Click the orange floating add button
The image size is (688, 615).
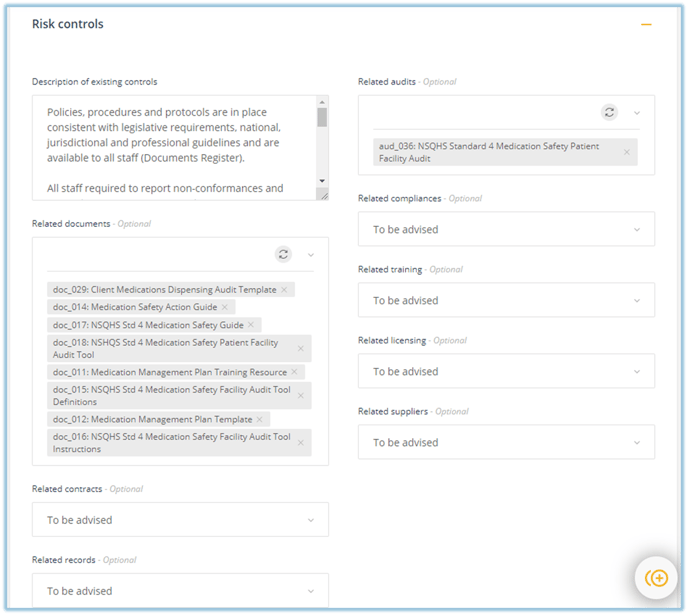click(656, 578)
